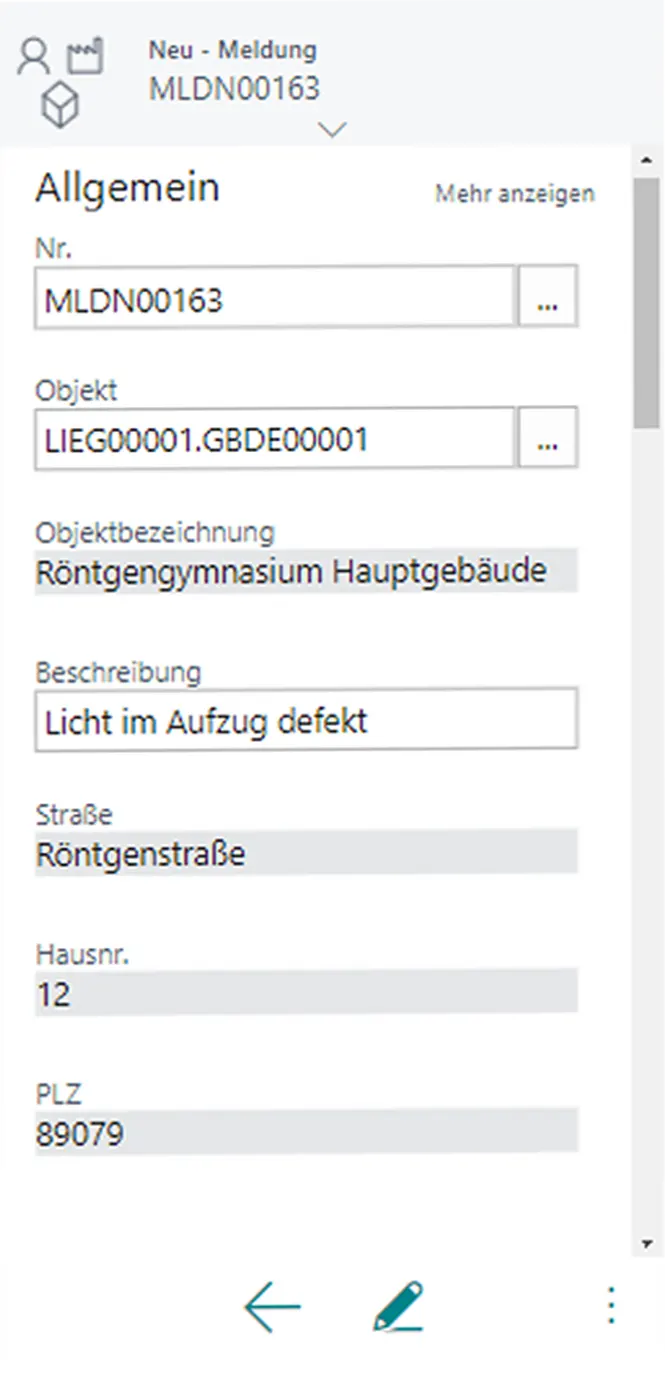Viewport: 665px width, 1378px height.
Task: Open edit mode via pencil icon
Action: 398,1306
